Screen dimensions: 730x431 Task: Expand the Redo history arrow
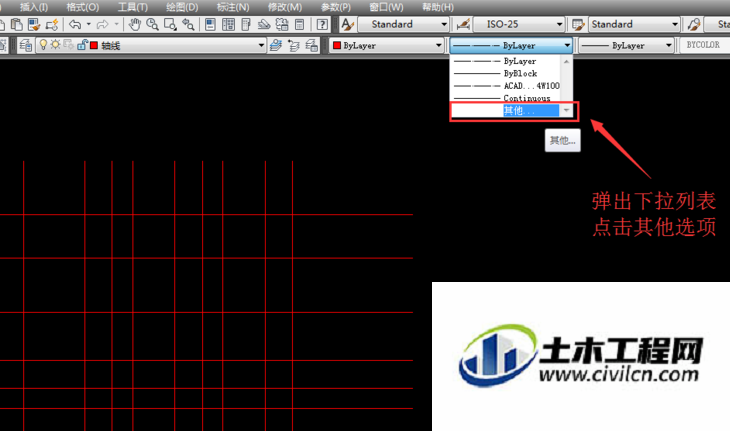[116, 24]
